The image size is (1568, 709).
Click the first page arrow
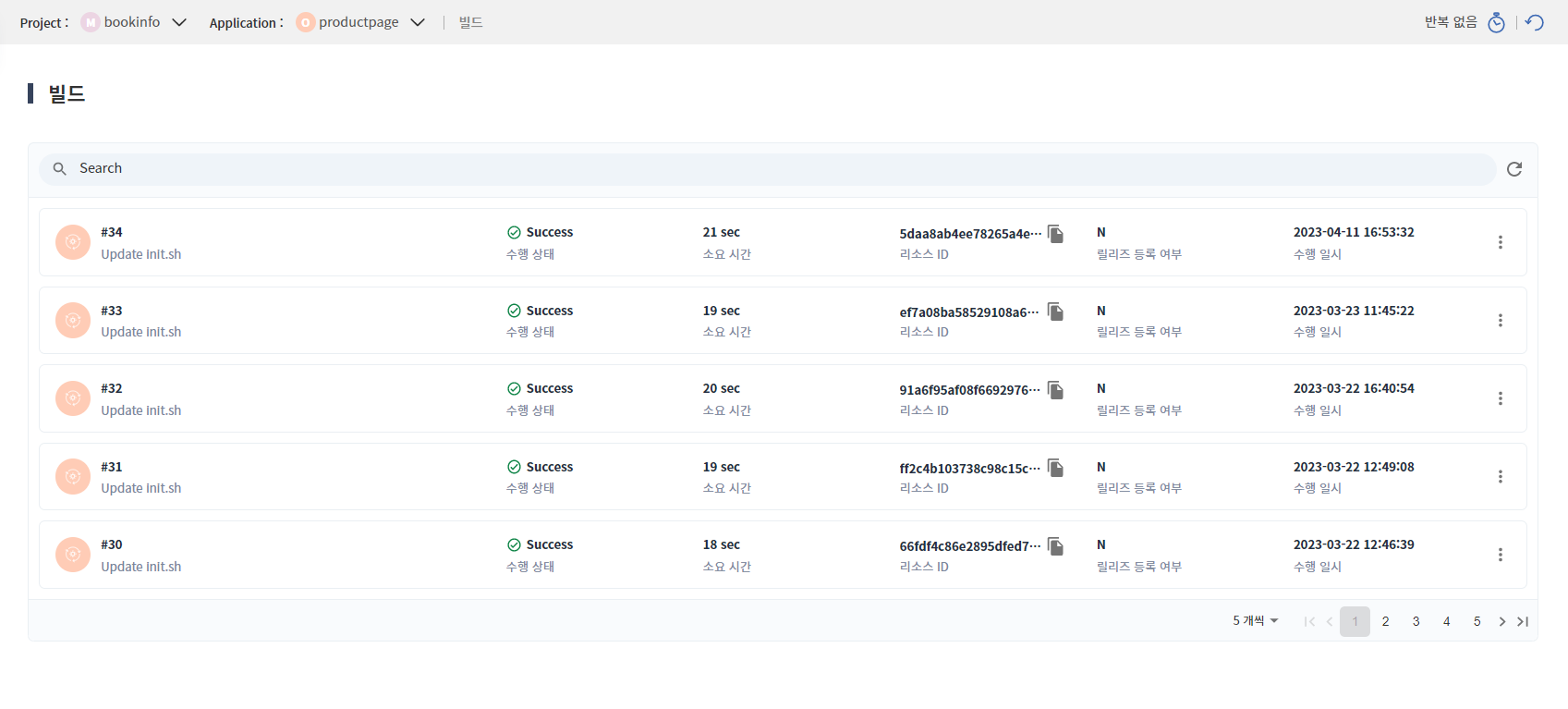click(x=1309, y=621)
